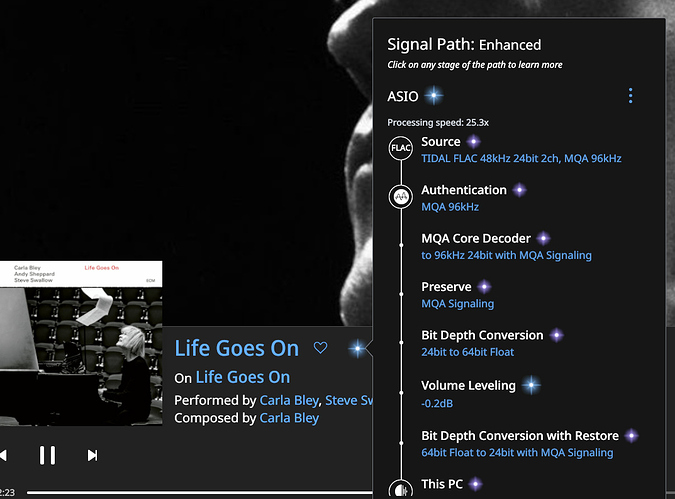Viewport: 675px width, 499px height.
Task: Click star beside Bit Depth Conversion with Restore
Action: click(632, 436)
